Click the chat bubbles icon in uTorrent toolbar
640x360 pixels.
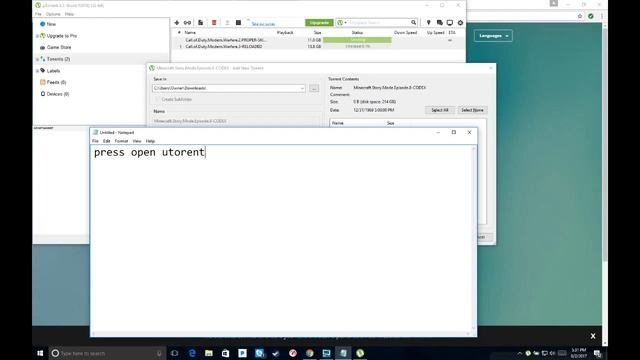(x=440, y=23)
